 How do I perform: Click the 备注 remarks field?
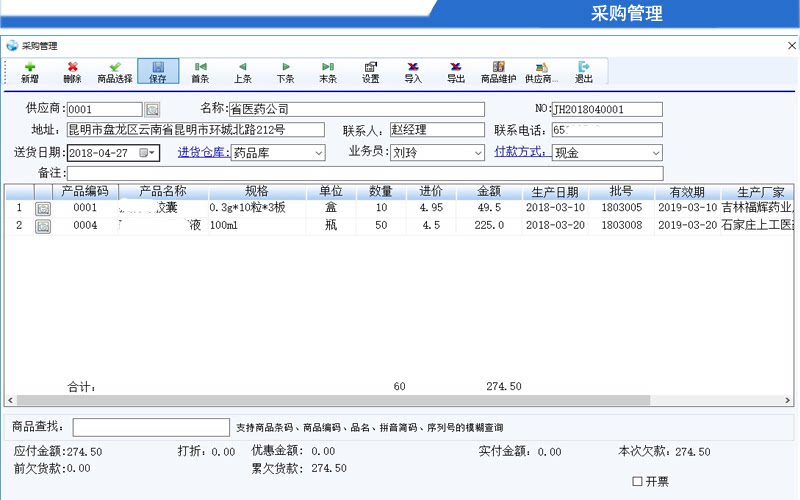(365, 173)
